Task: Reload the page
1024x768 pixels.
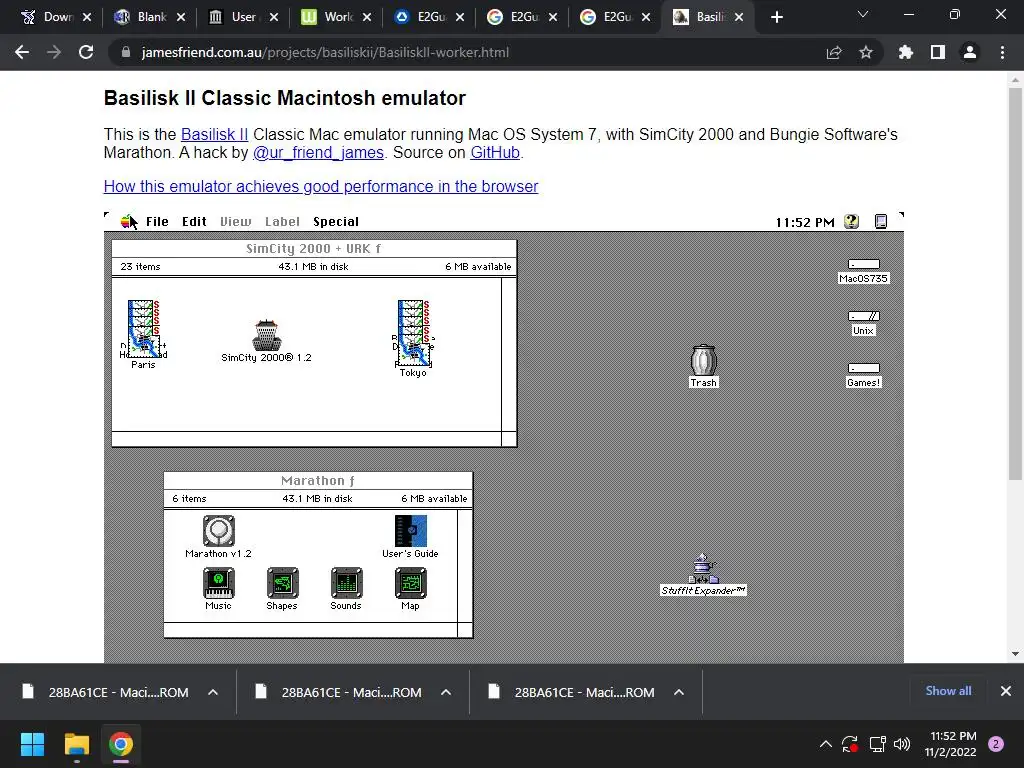Action: tap(86, 52)
